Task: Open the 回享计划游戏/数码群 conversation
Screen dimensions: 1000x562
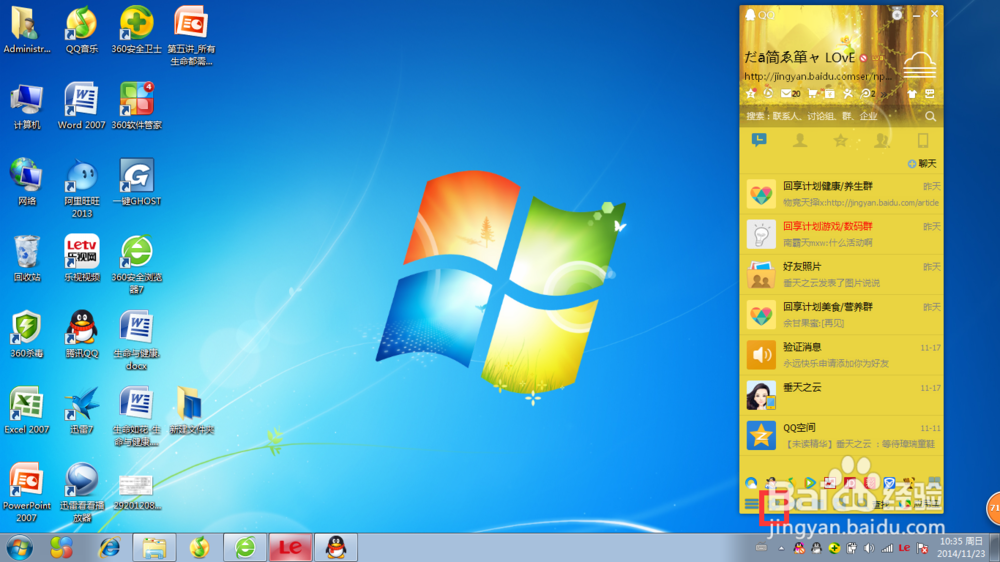Action: pos(841,234)
